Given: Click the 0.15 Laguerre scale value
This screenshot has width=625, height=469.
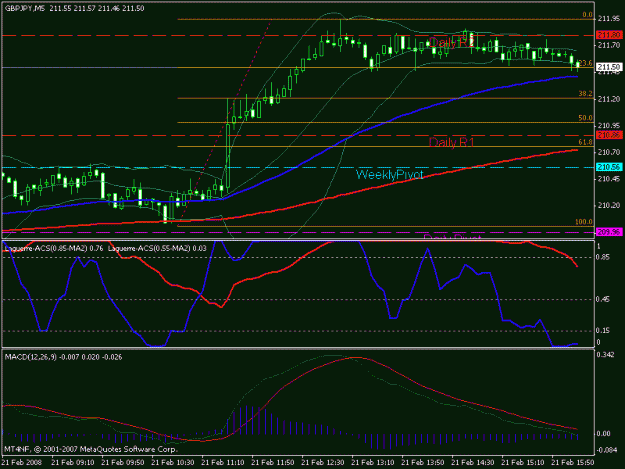Looking at the screenshot, I should coord(603,330).
